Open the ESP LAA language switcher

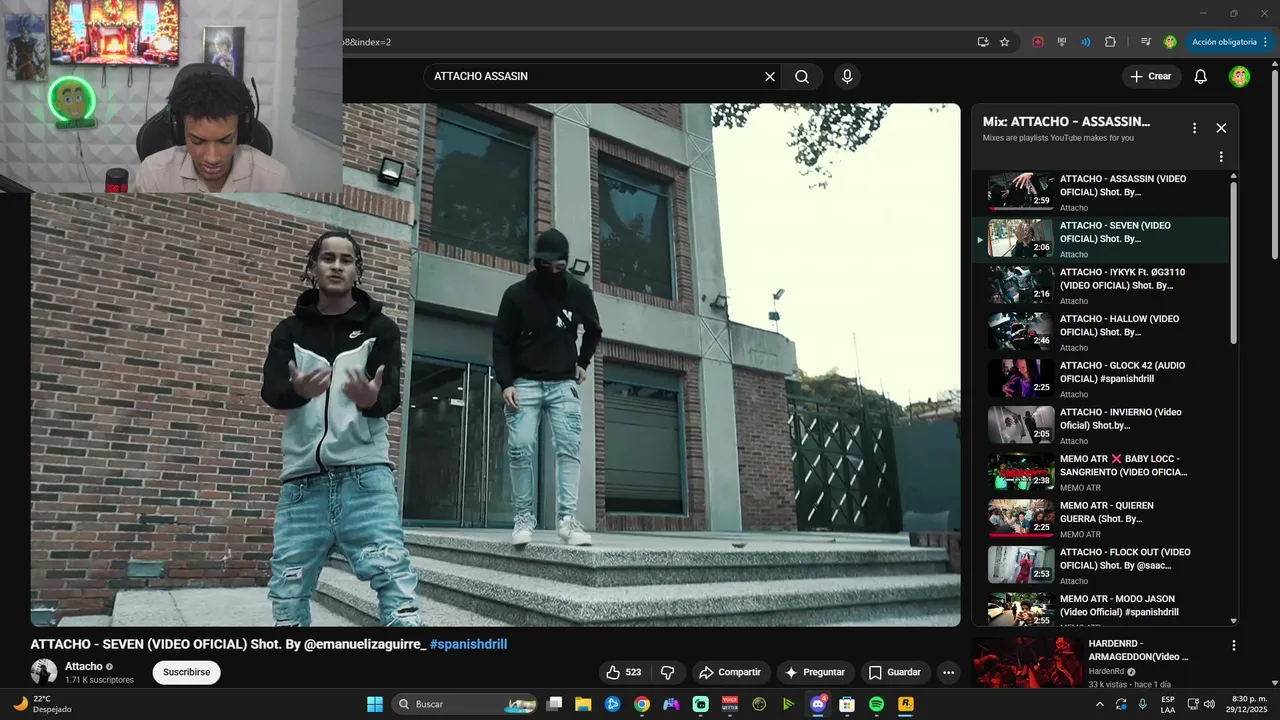1168,704
